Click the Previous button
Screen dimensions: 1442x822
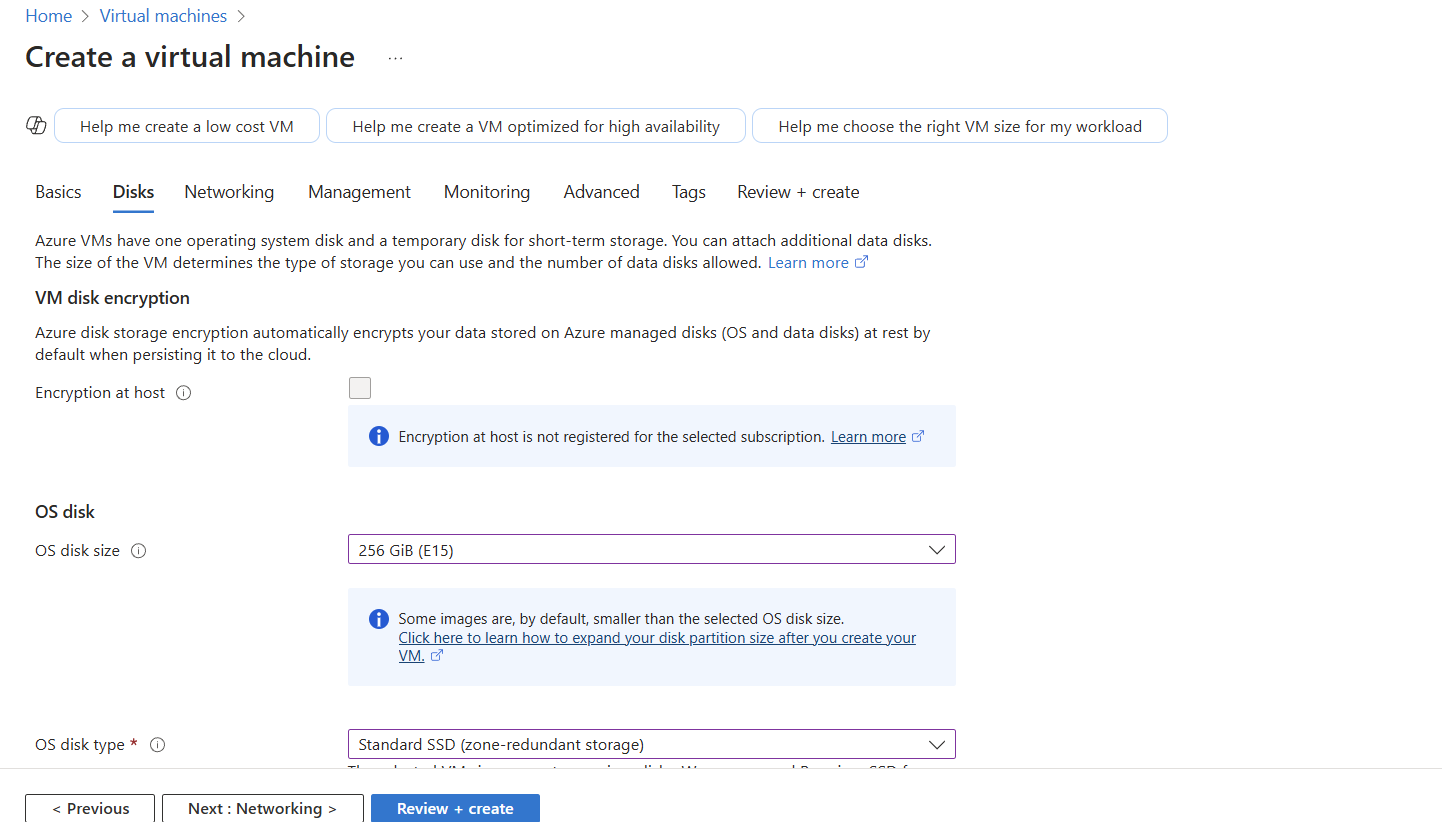point(90,808)
